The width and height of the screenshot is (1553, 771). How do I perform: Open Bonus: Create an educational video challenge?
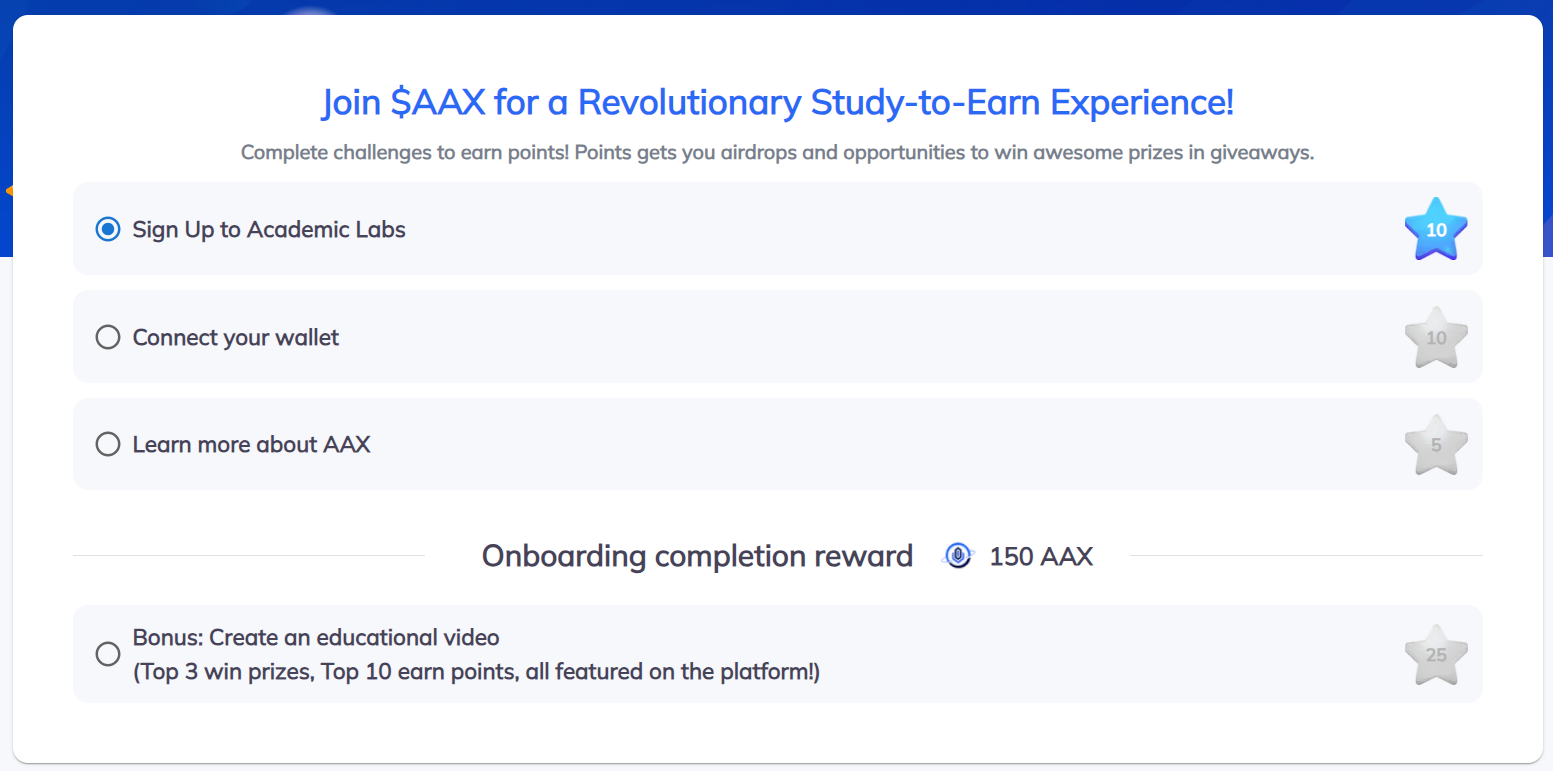click(316, 637)
